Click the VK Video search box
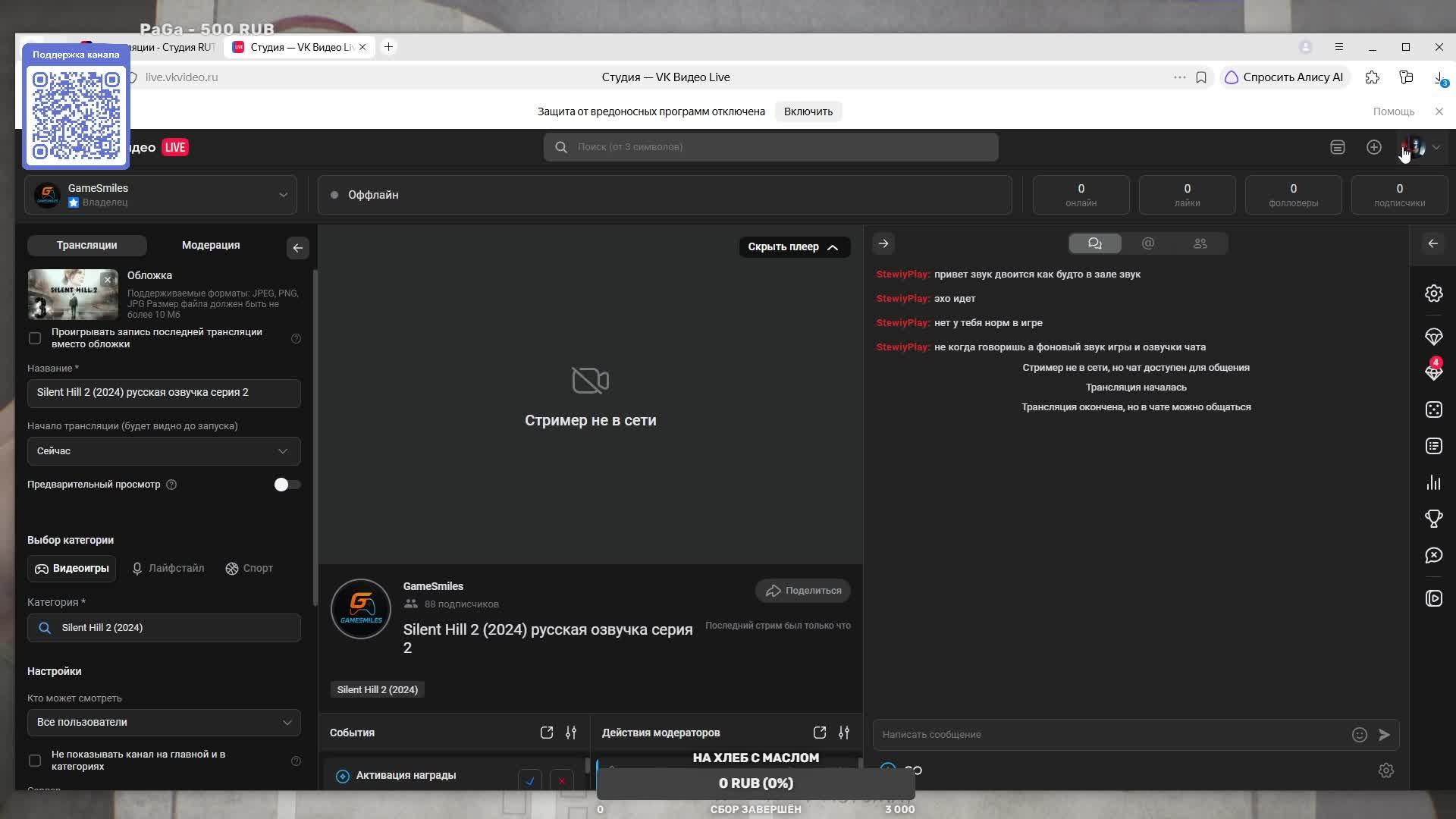 tap(770, 147)
